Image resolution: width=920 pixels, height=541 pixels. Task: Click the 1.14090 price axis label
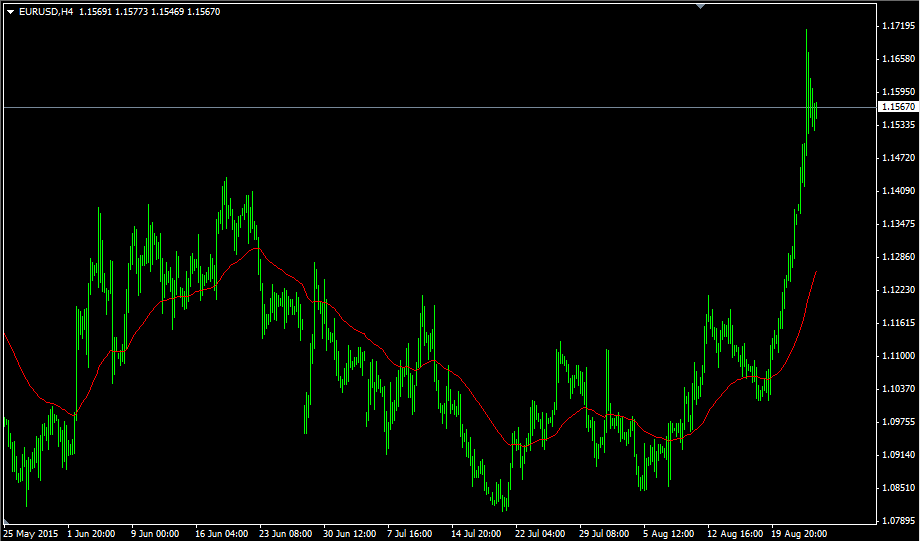898,191
